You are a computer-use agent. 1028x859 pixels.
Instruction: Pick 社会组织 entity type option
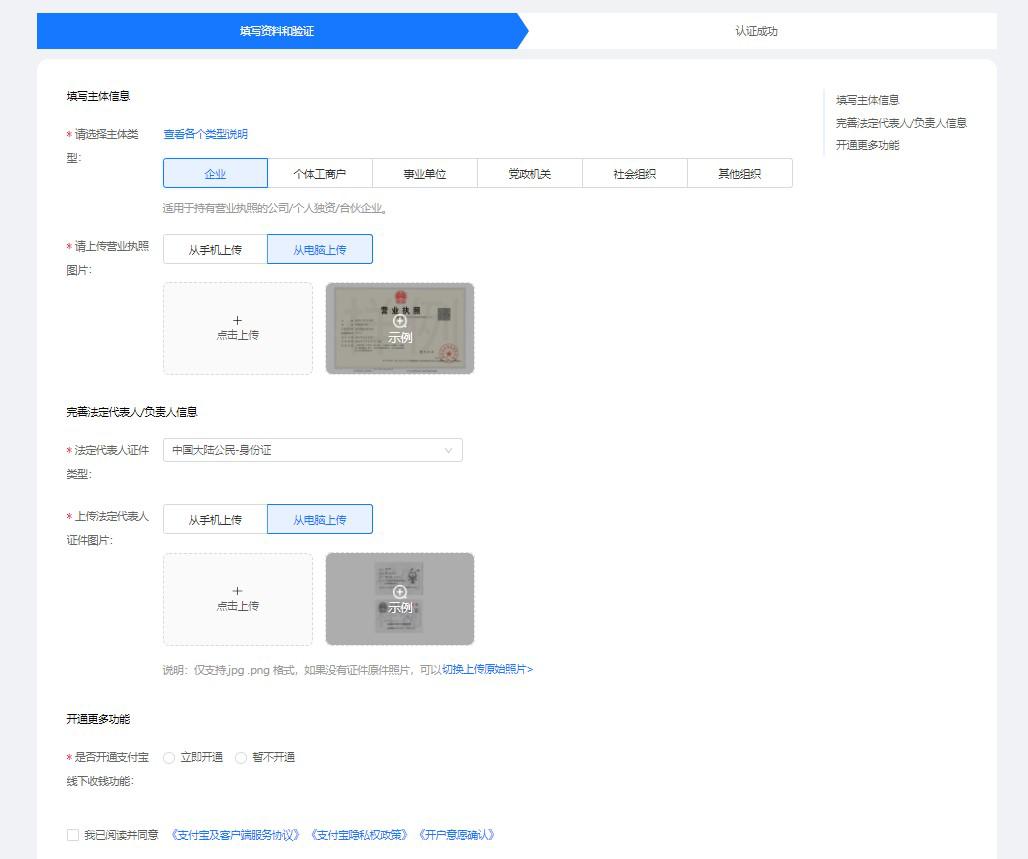(x=634, y=172)
